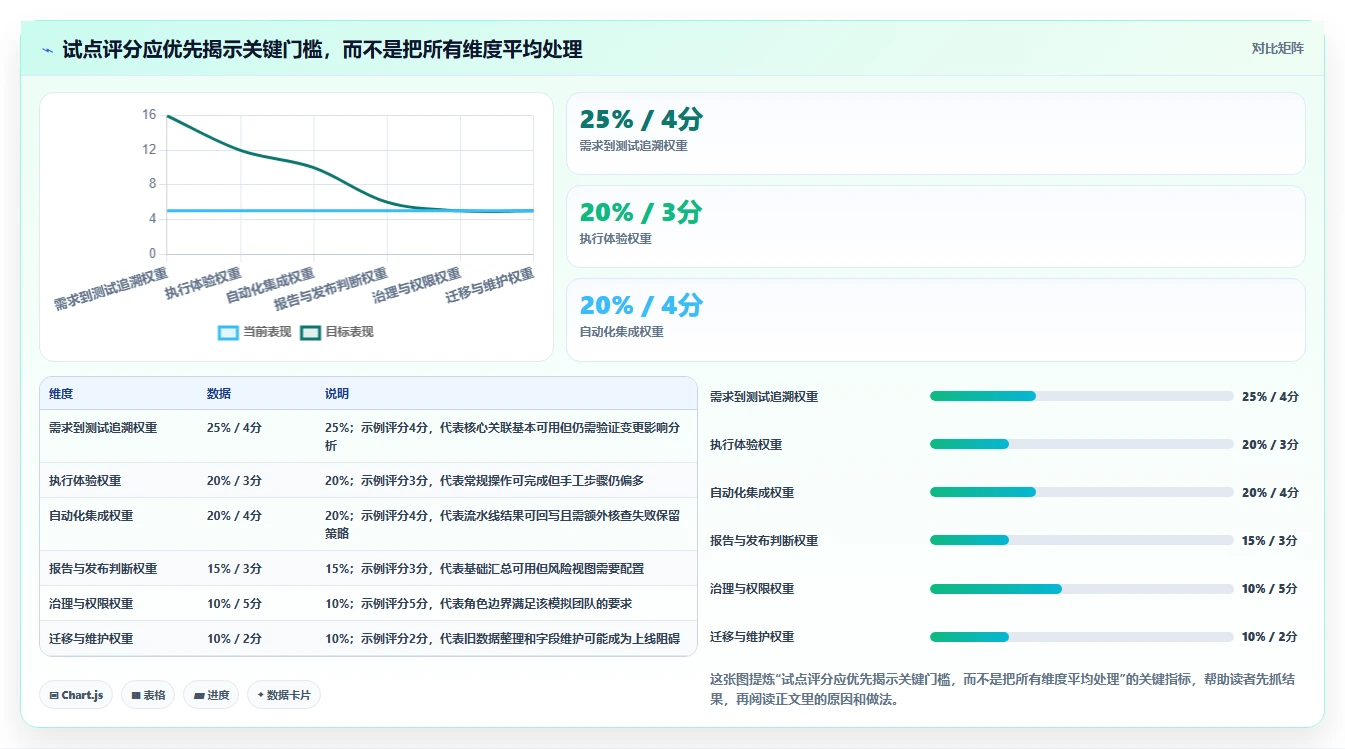The height and width of the screenshot is (749, 1345).
Task: Toggle the 目标表现 legend entry
Action: (x=337, y=332)
